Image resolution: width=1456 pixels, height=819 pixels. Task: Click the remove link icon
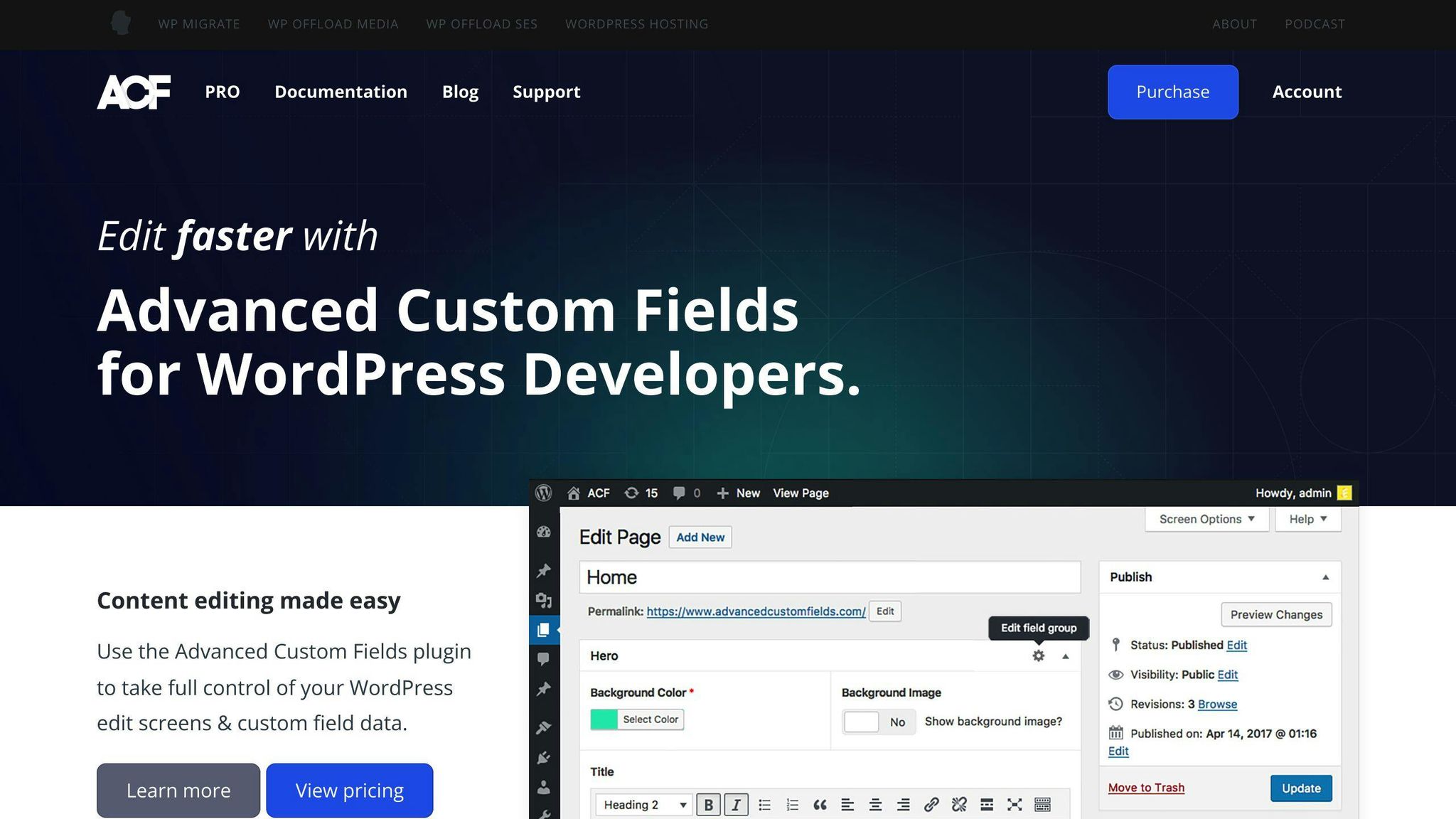959,805
